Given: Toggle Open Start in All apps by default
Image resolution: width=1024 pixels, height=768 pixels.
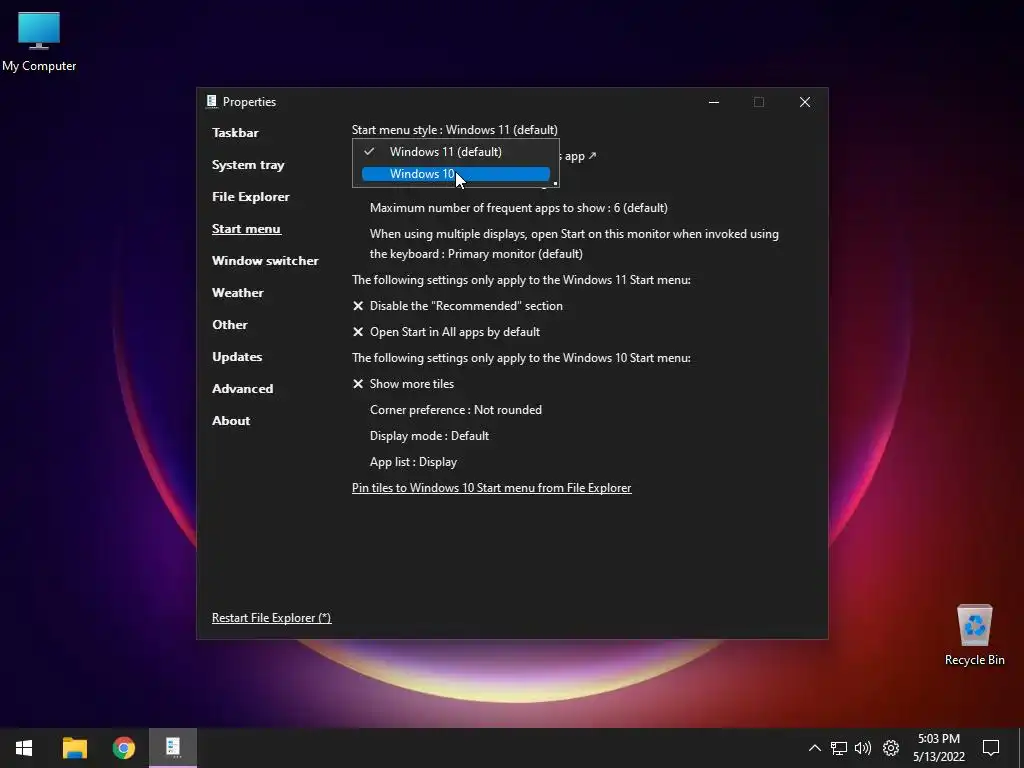Looking at the screenshot, I should [x=447, y=332].
